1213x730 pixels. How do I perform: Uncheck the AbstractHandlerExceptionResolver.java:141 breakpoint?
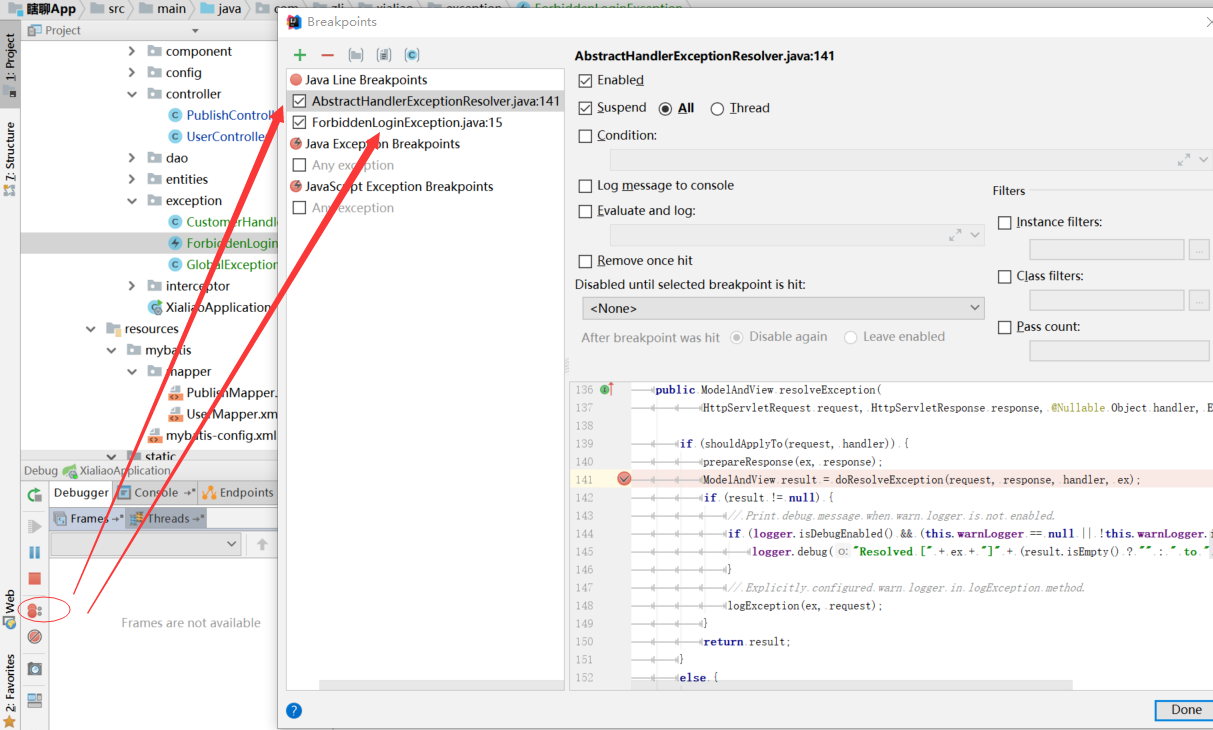pyautogui.click(x=299, y=101)
